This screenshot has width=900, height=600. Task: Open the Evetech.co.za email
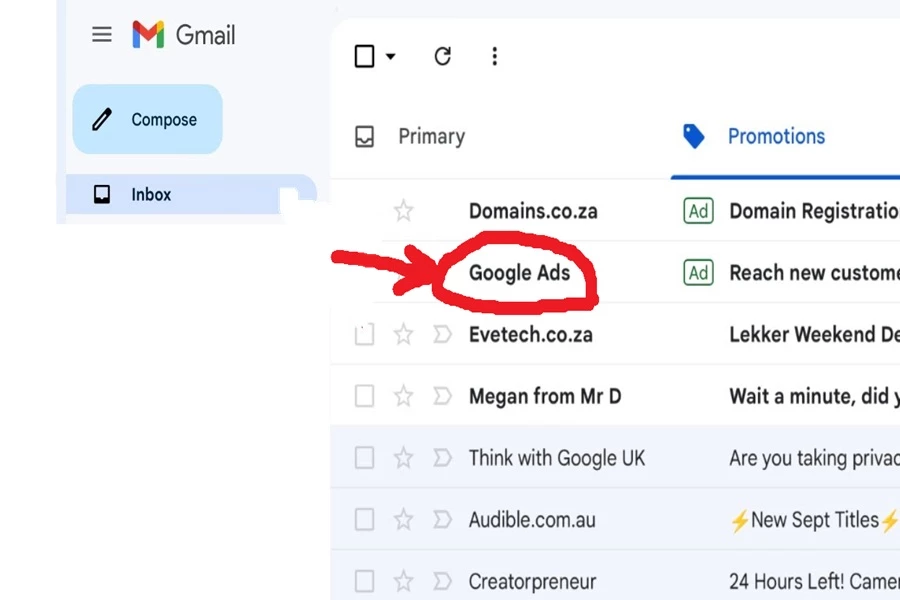tap(531, 335)
